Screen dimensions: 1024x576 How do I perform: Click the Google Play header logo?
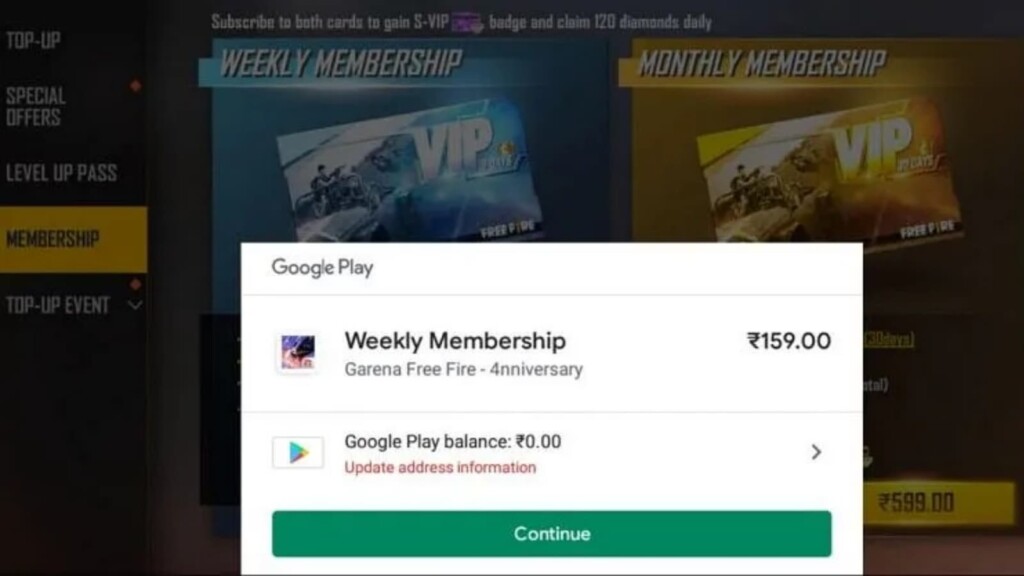click(323, 268)
